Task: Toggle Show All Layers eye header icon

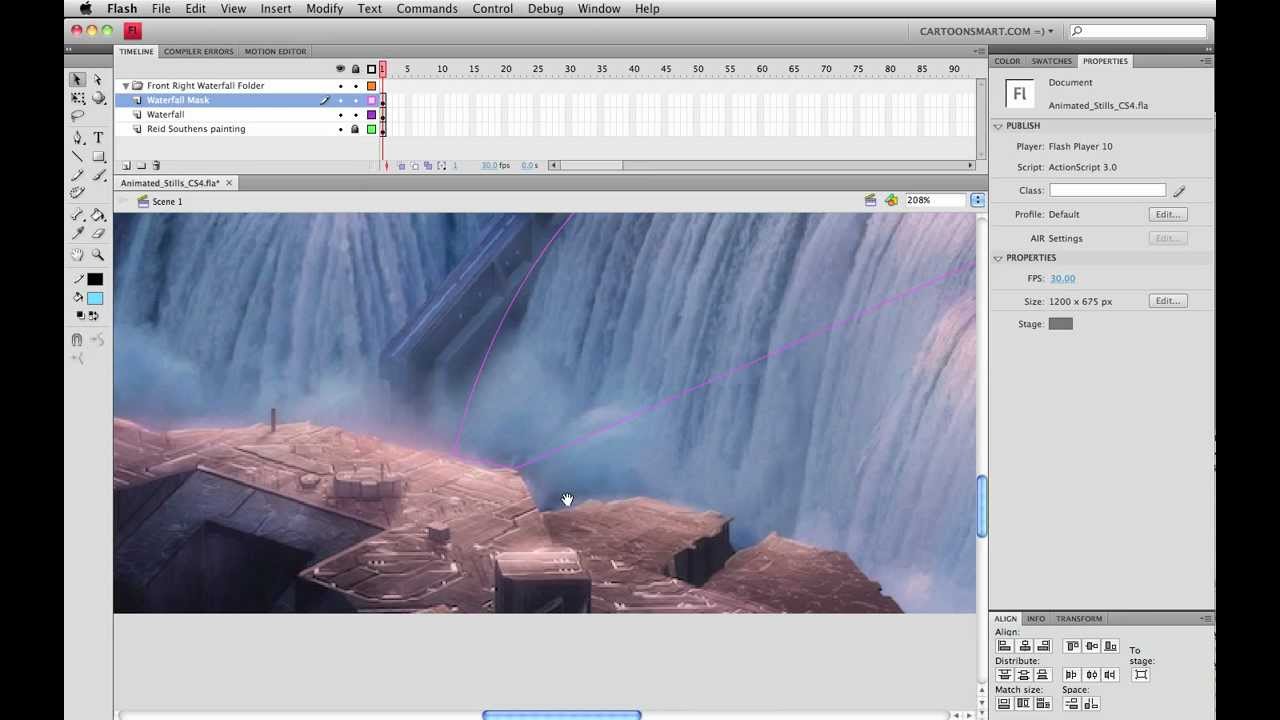Action: point(340,69)
